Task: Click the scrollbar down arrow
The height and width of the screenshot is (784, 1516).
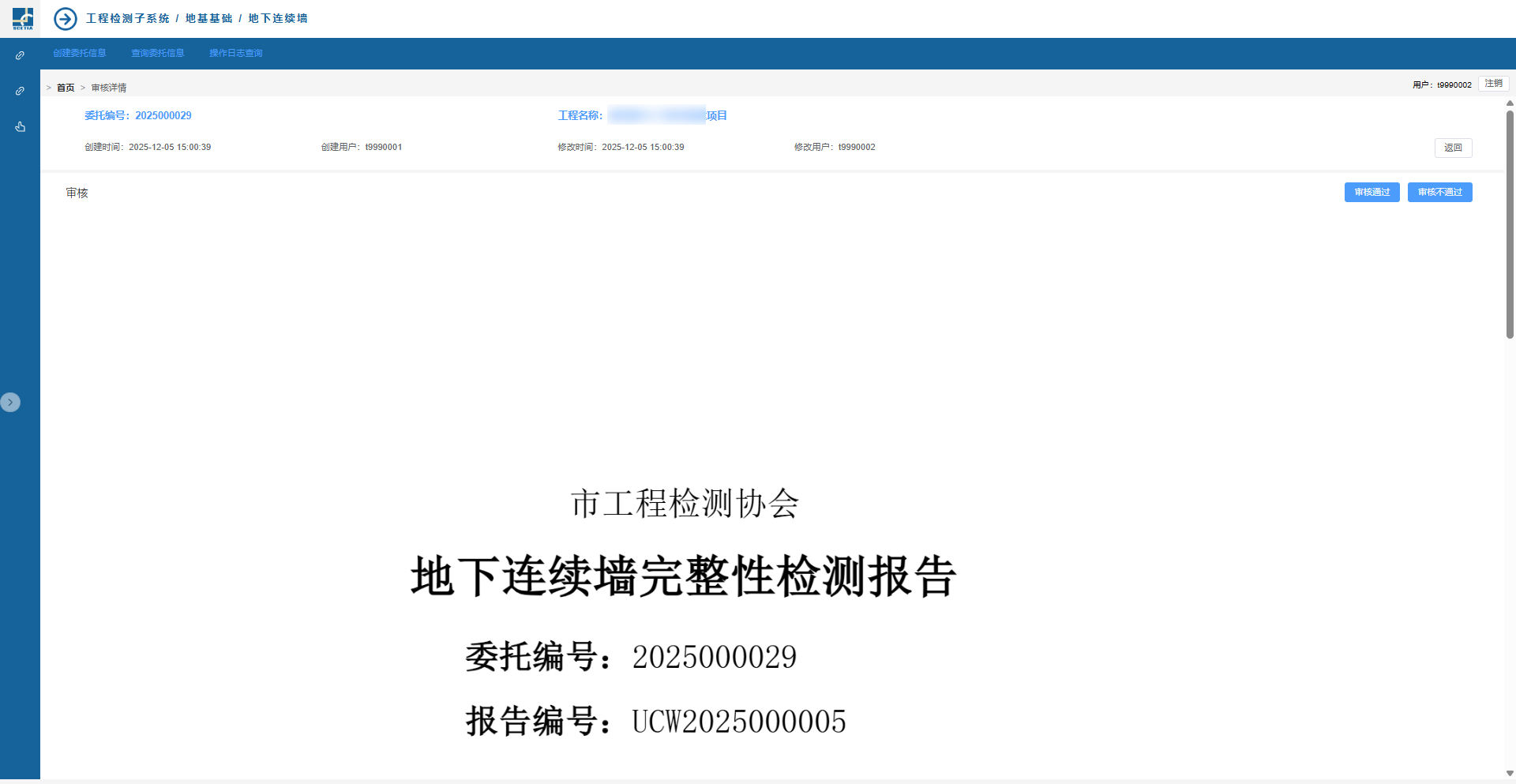Action: click(1510, 774)
